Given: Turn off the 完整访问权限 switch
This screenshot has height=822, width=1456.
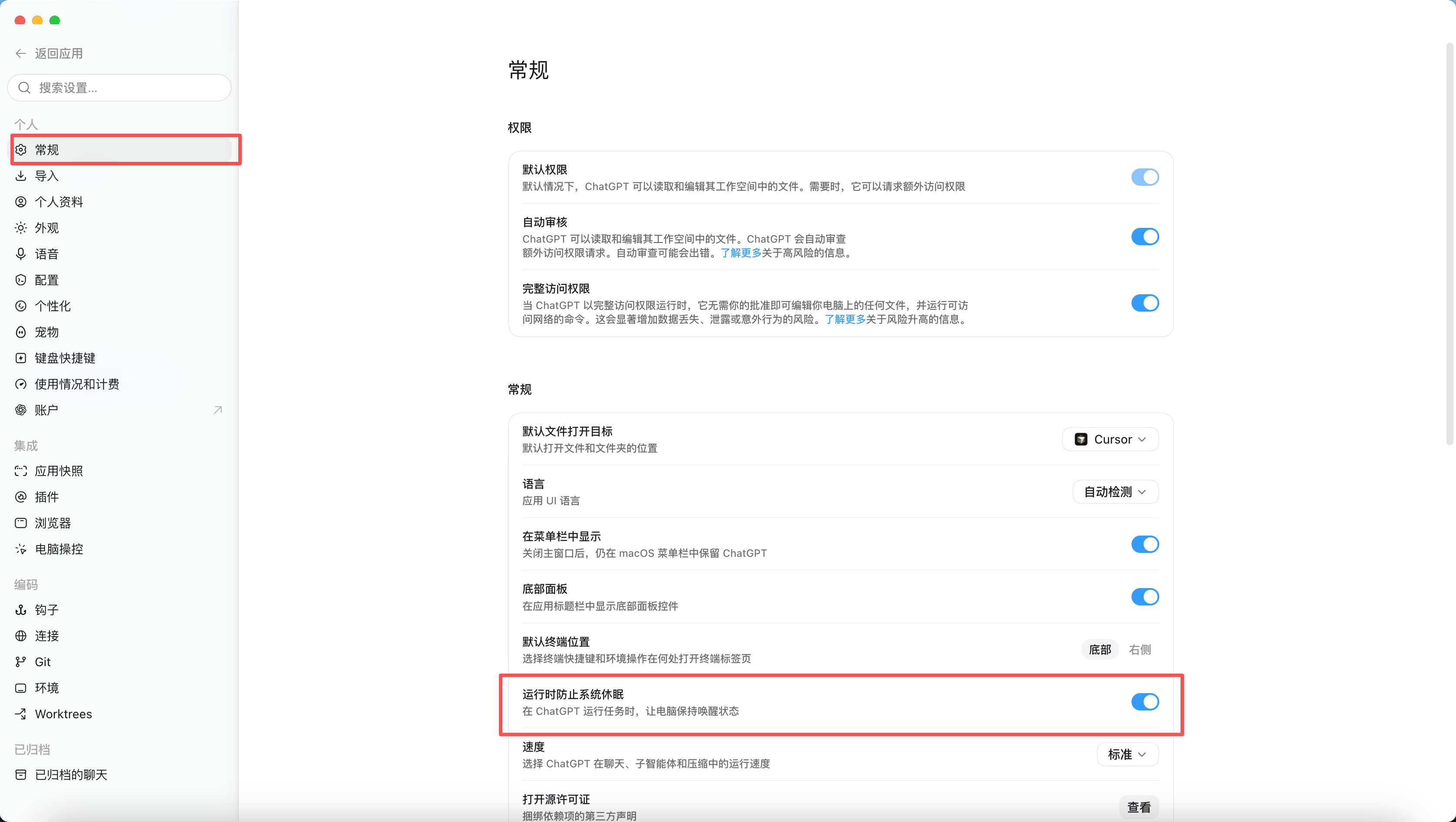Looking at the screenshot, I should [x=1144, y=303].
